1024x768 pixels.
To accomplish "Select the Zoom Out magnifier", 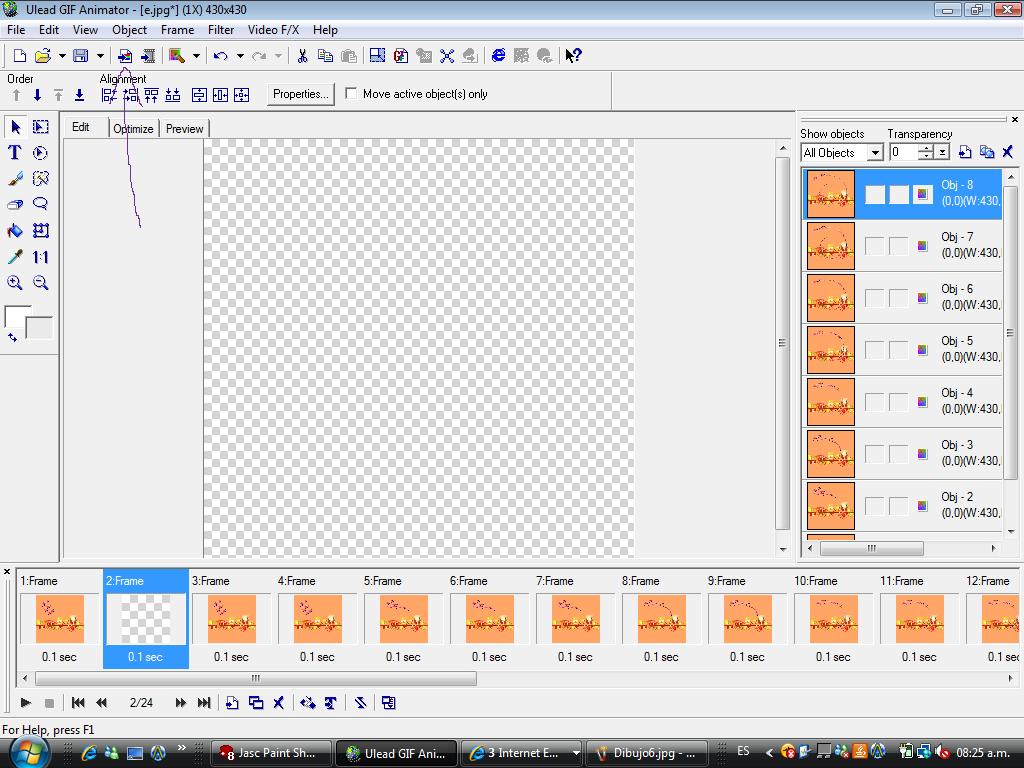I will 40,283.
